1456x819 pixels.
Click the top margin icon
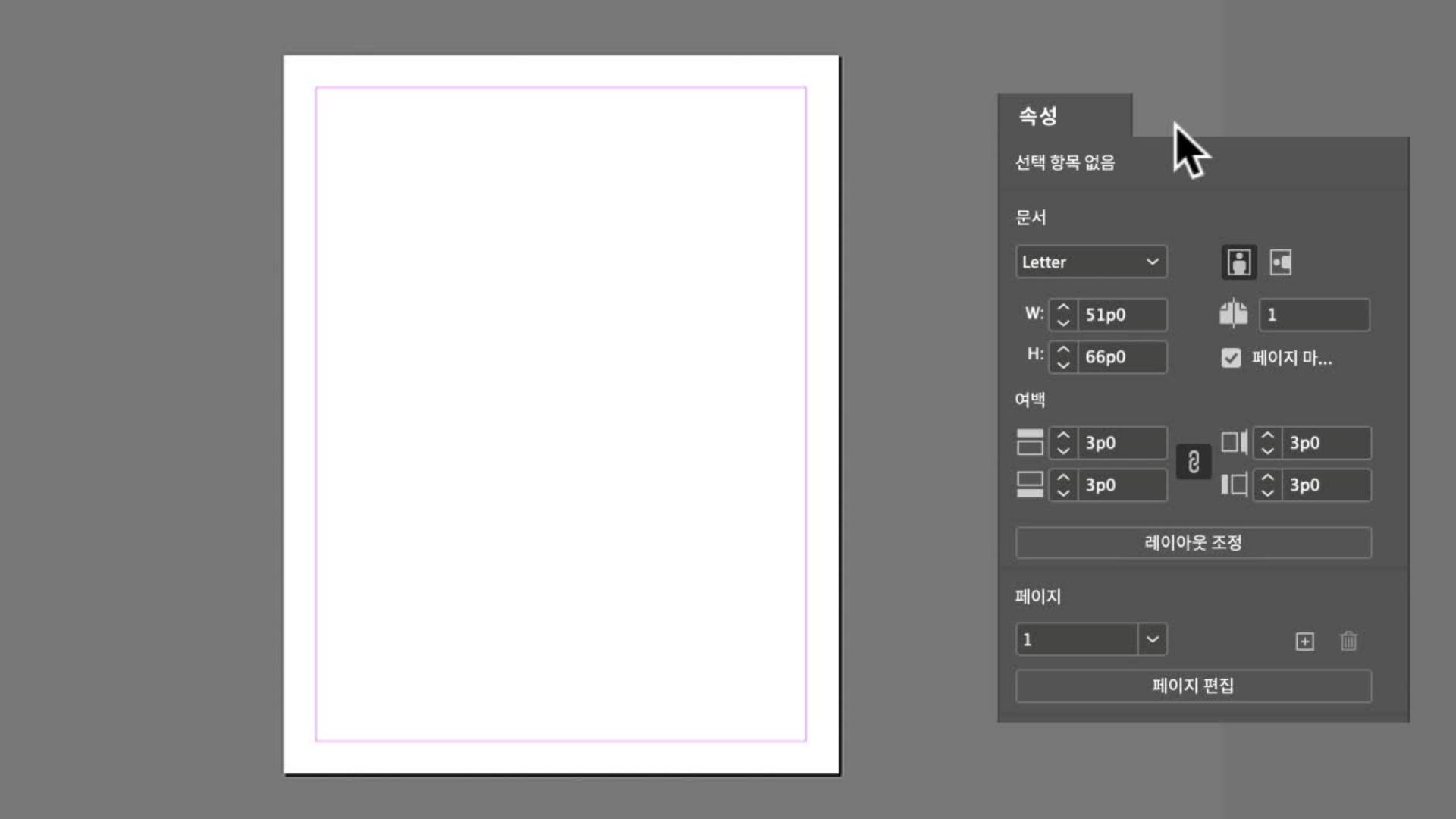(1029, 442)
